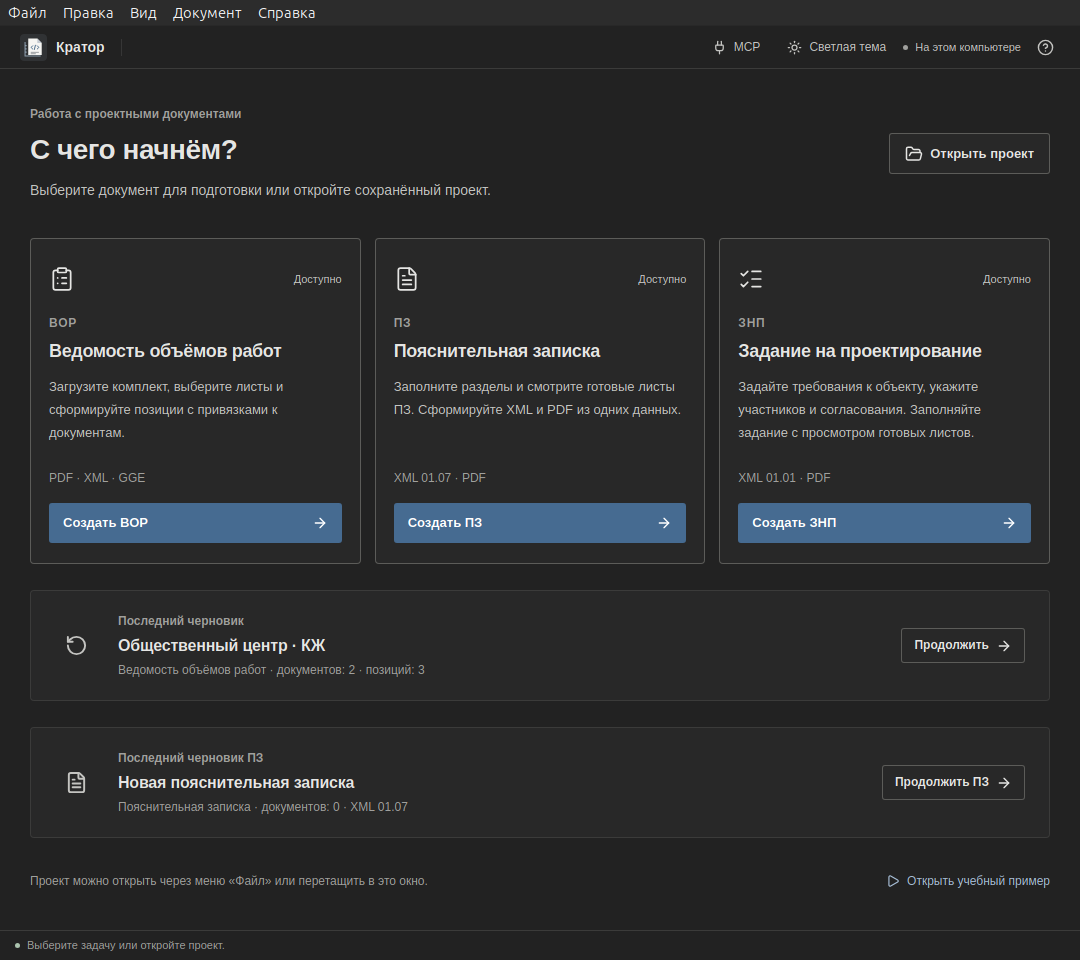Create a new ПЗ document
This screenshot has width=1080, height=960.
coord(539,523)
